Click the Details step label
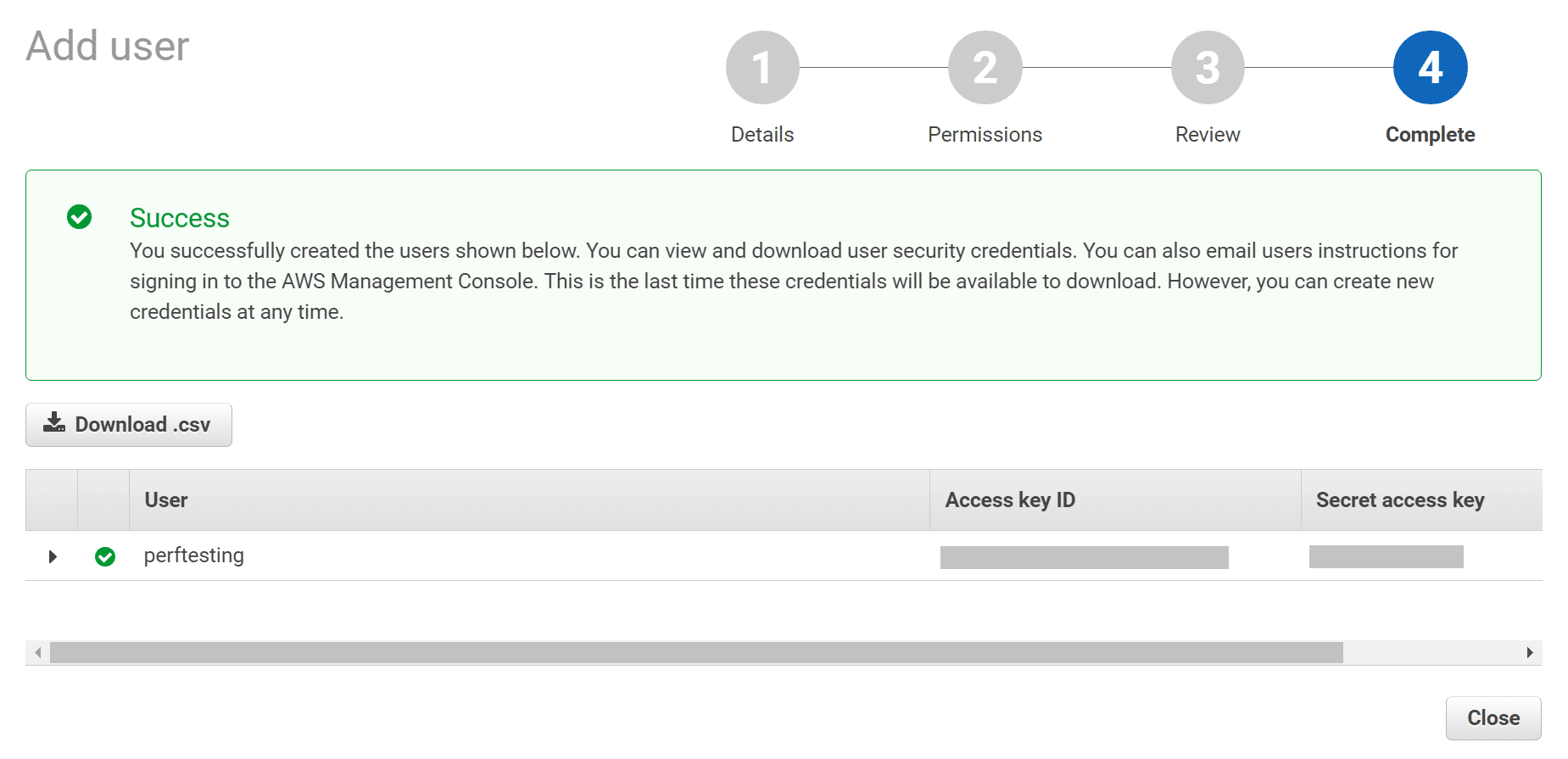 point(762,134)
